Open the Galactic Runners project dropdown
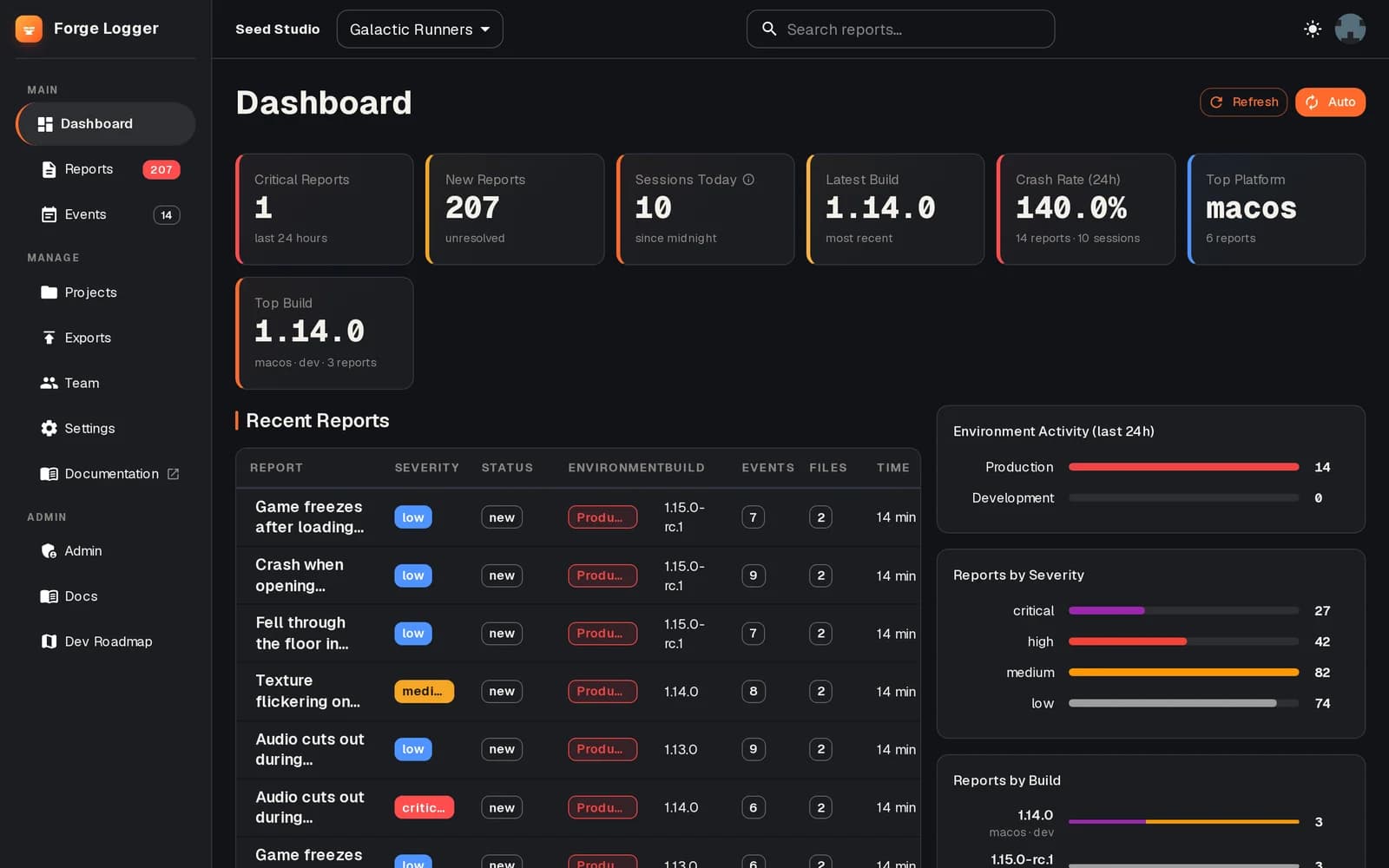1389x868 pixels. 419,29
